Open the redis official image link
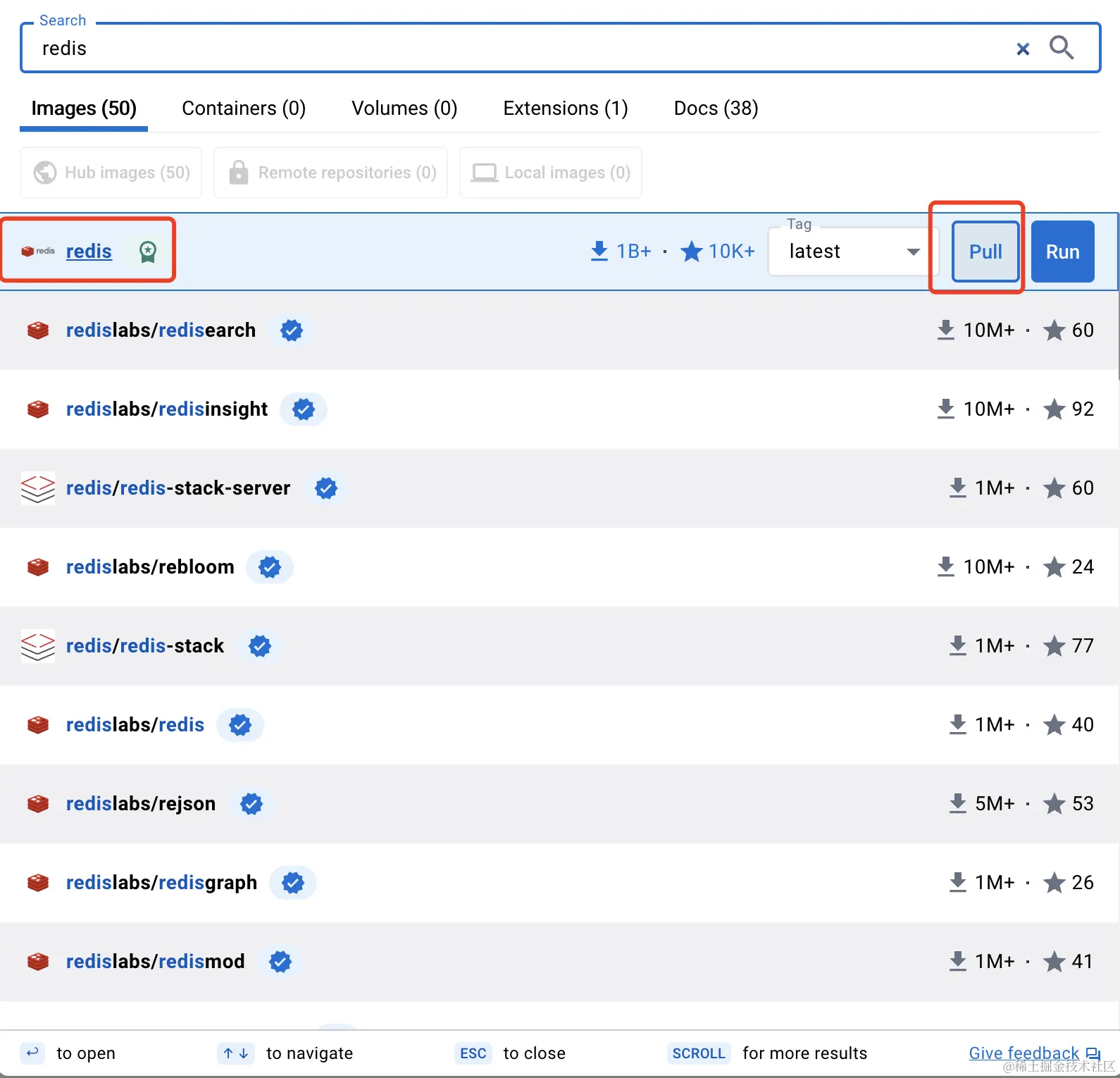 (x=89, y=252)
